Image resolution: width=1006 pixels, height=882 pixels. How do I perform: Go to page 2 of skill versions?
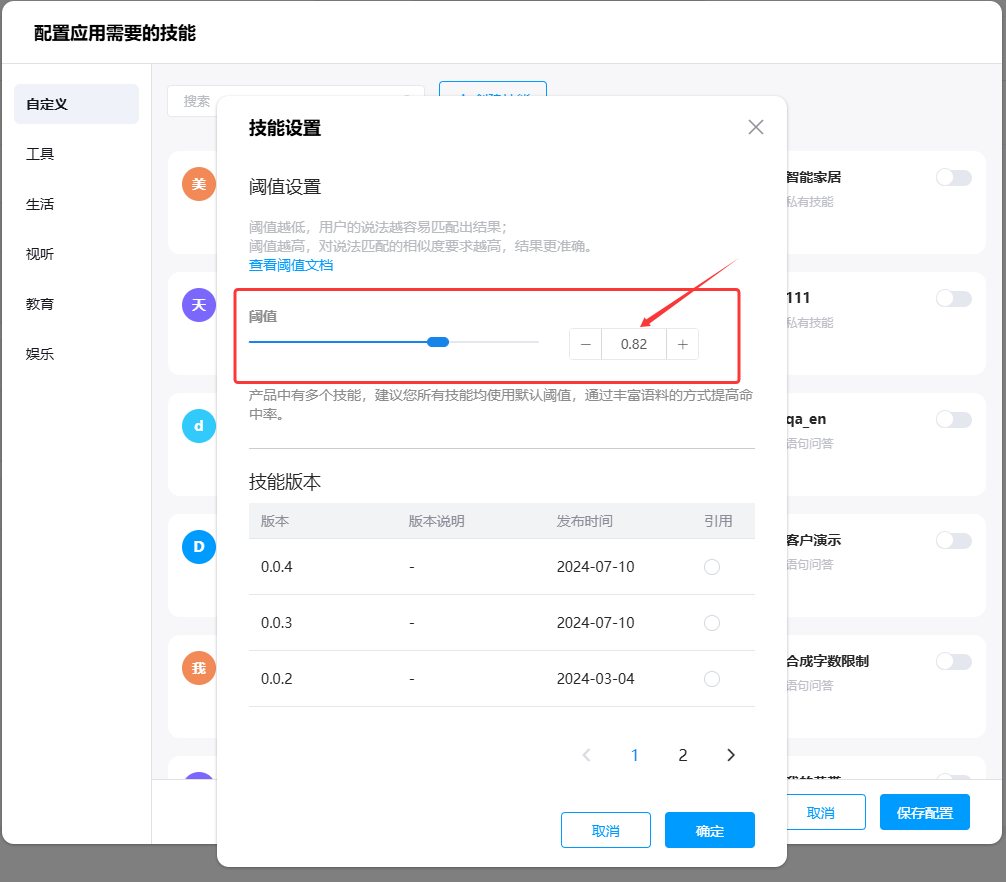pos(683,755)
